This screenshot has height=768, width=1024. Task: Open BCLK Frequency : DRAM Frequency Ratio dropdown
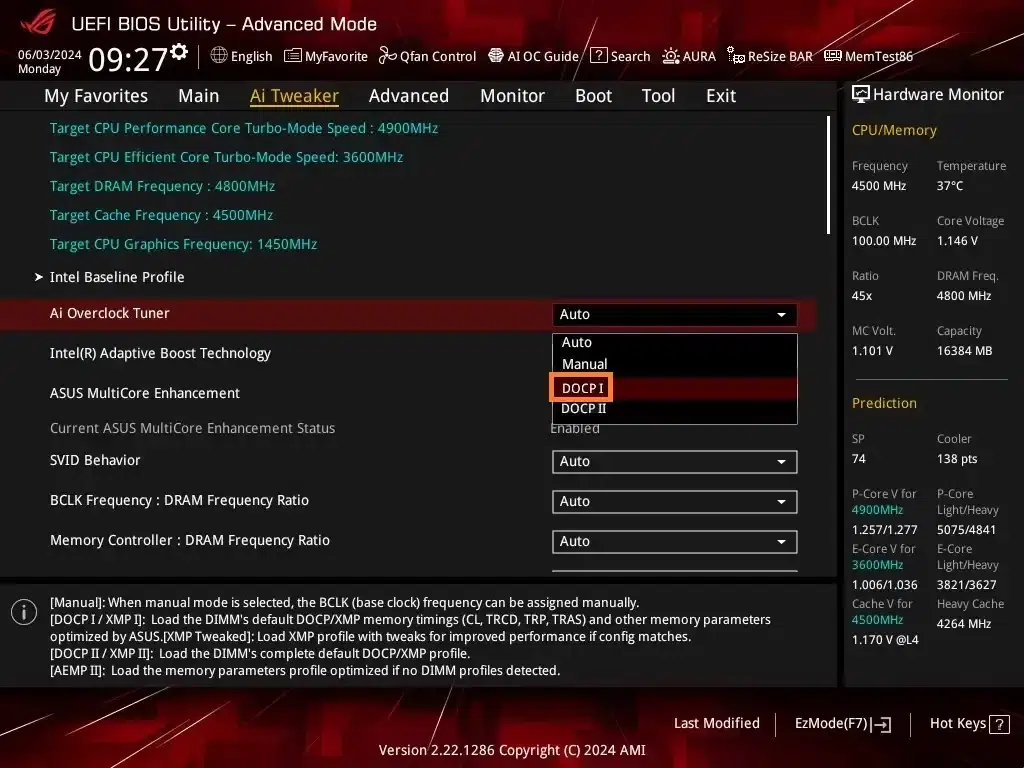(674, 502)
